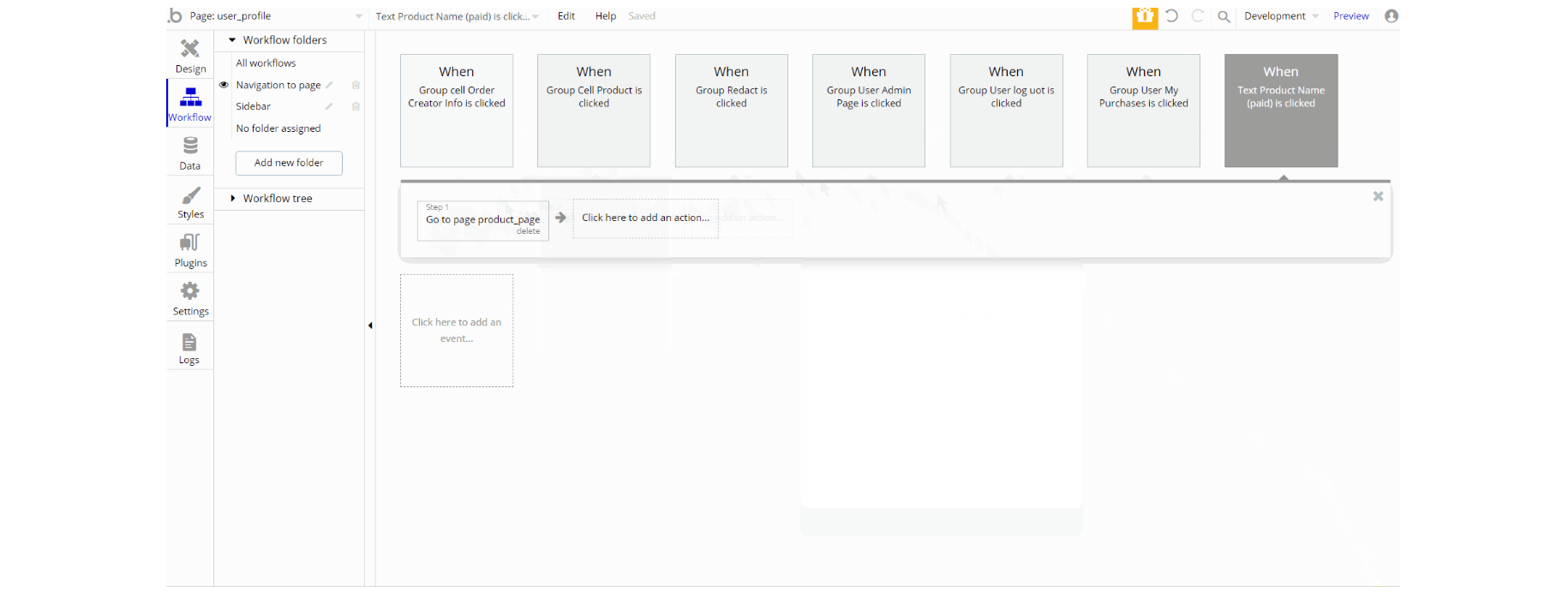
Task: Open the Plugins icon
Action: pos(190,242)
